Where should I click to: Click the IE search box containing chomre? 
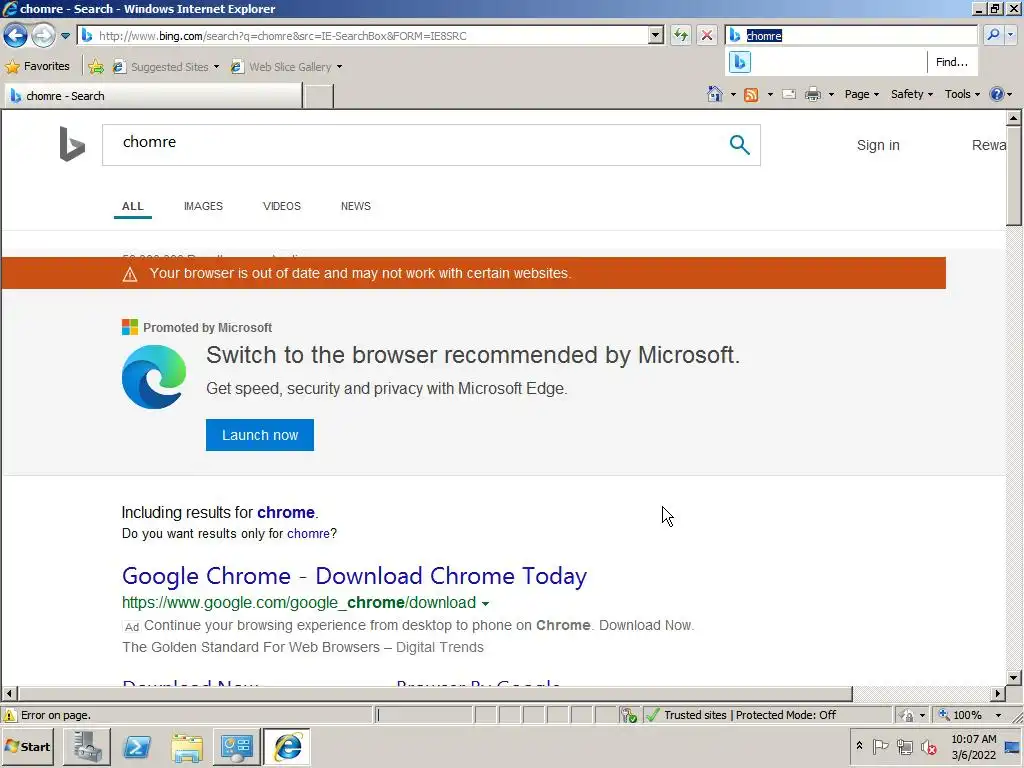[851, 35]
